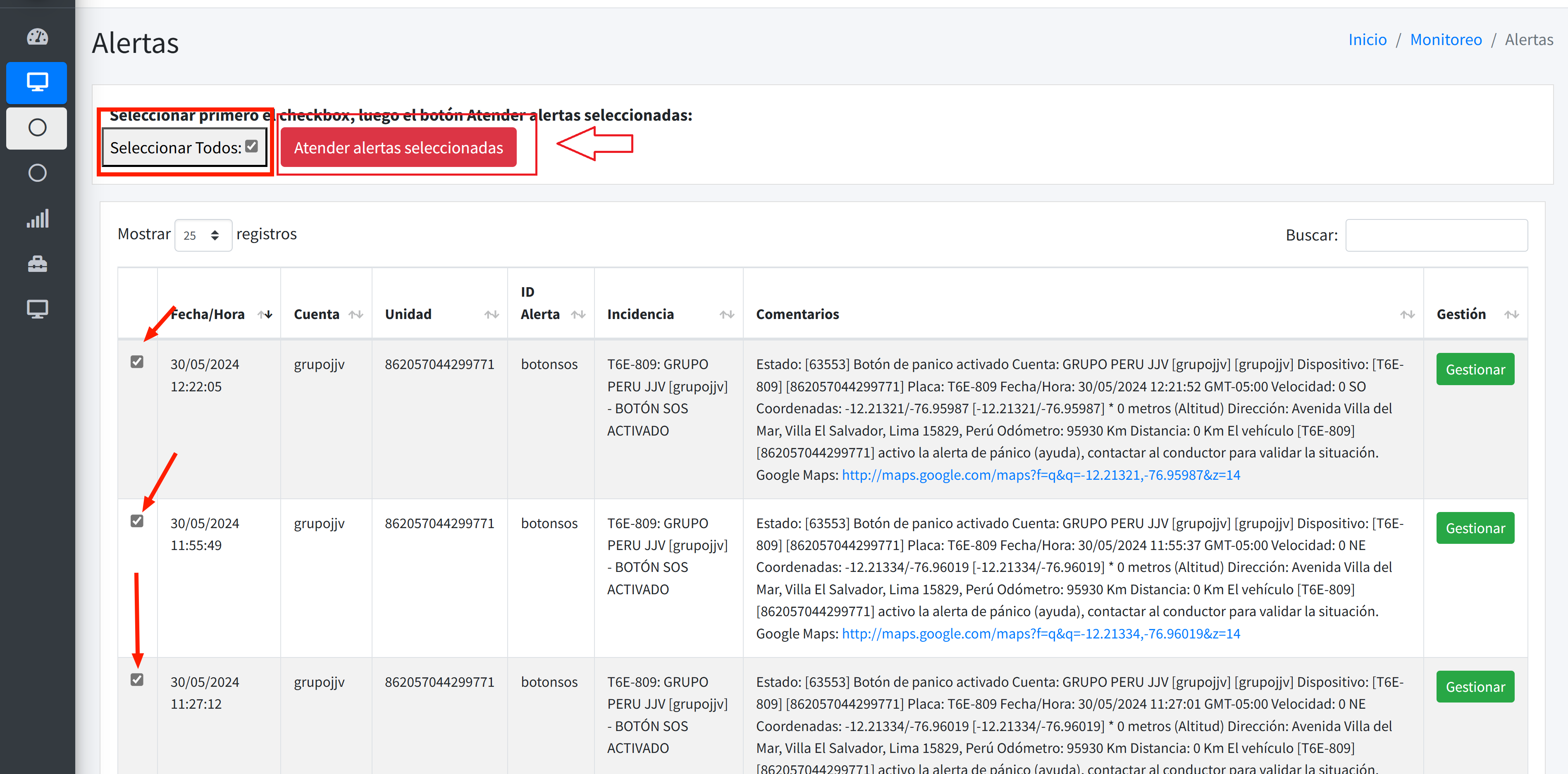
Task: Click the Buscar search field
Action: click(1436, 236)
